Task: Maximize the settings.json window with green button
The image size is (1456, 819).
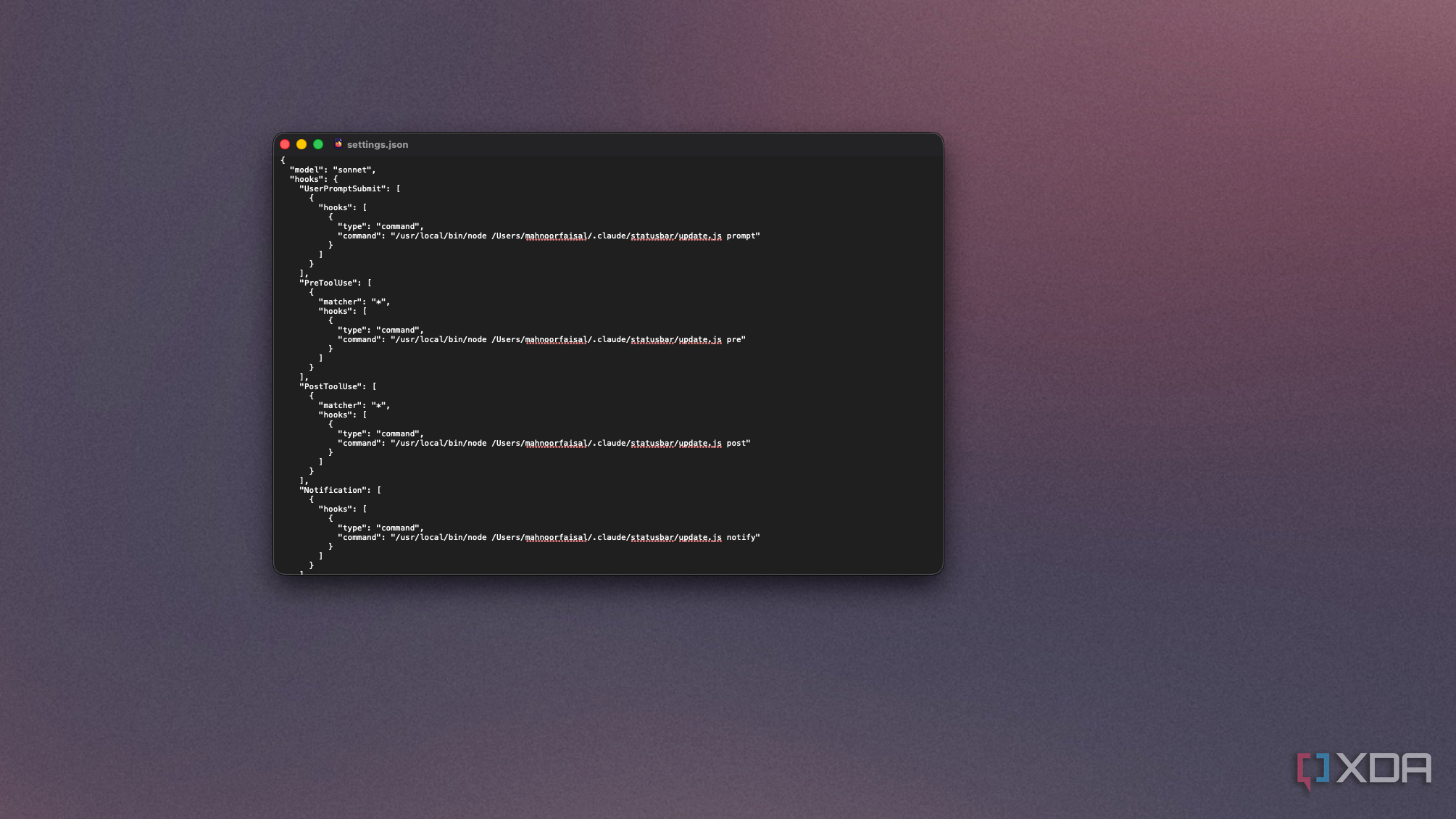Action: tap(318, 144)
